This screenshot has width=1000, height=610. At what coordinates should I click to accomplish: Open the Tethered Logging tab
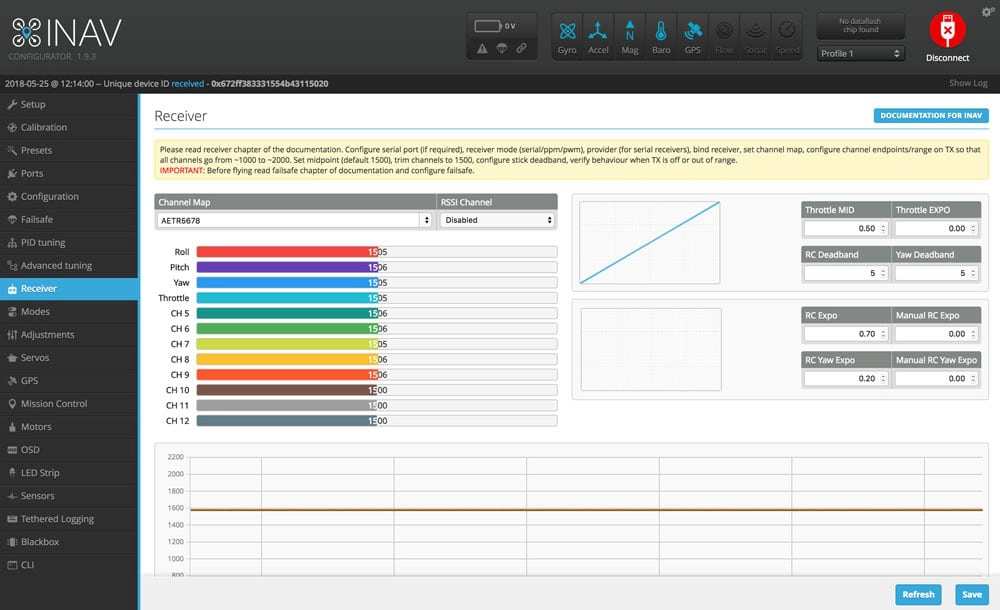click(x=69, y=519)
